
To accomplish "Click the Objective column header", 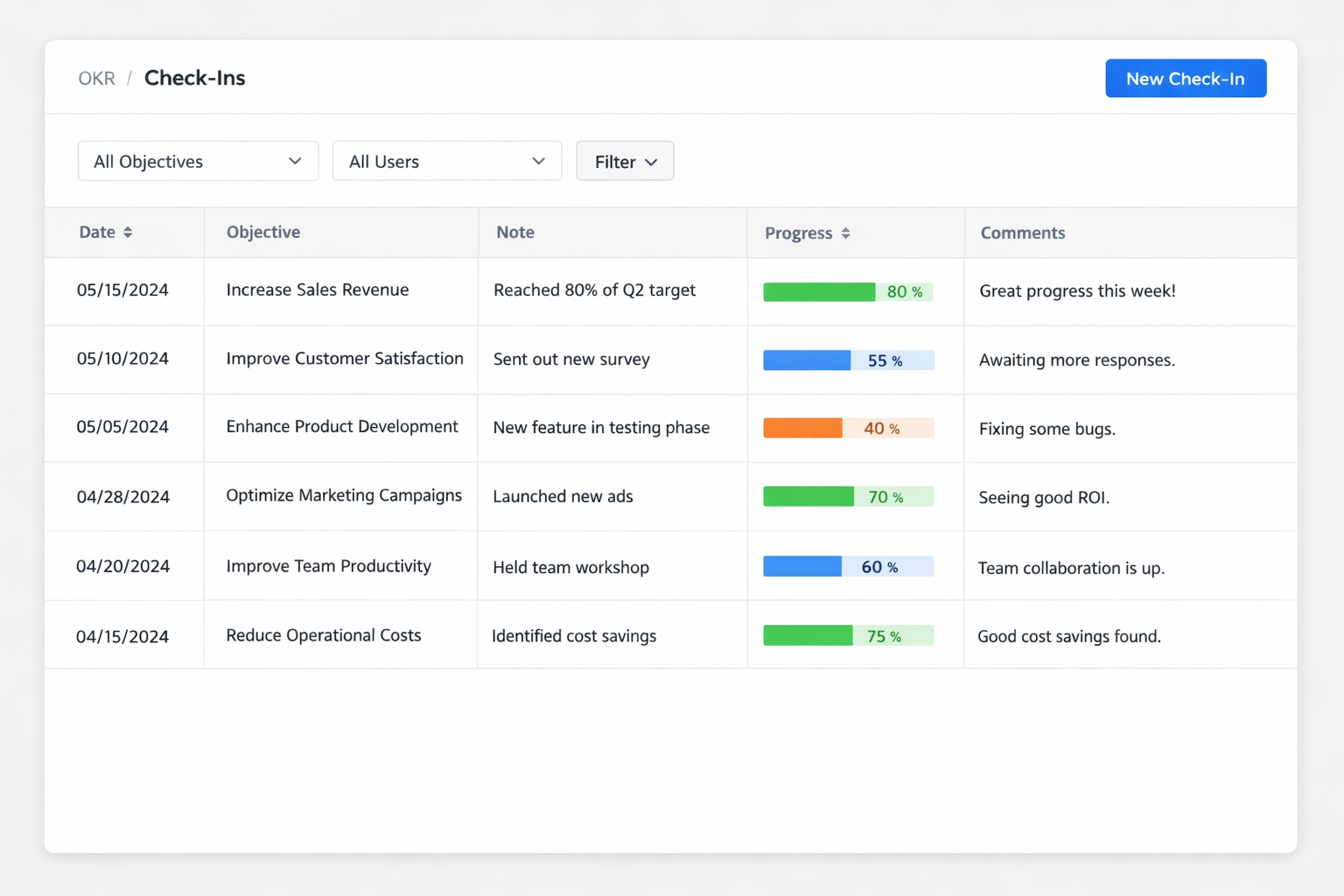I will click(262, 232).
